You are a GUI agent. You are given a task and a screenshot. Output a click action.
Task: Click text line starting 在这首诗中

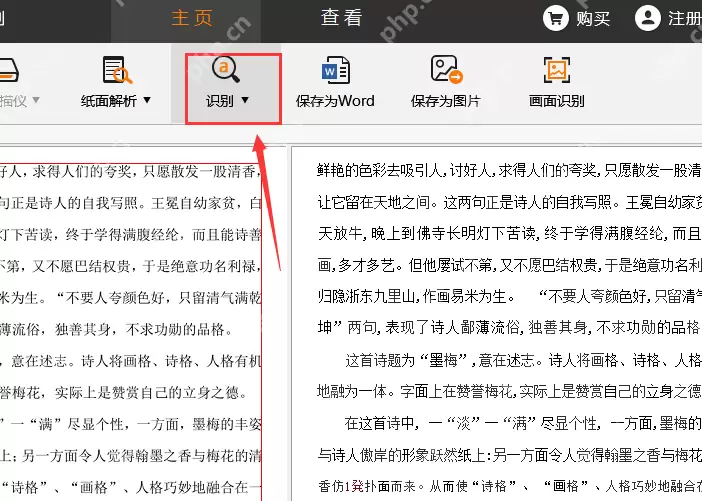(x=523, y=423)
